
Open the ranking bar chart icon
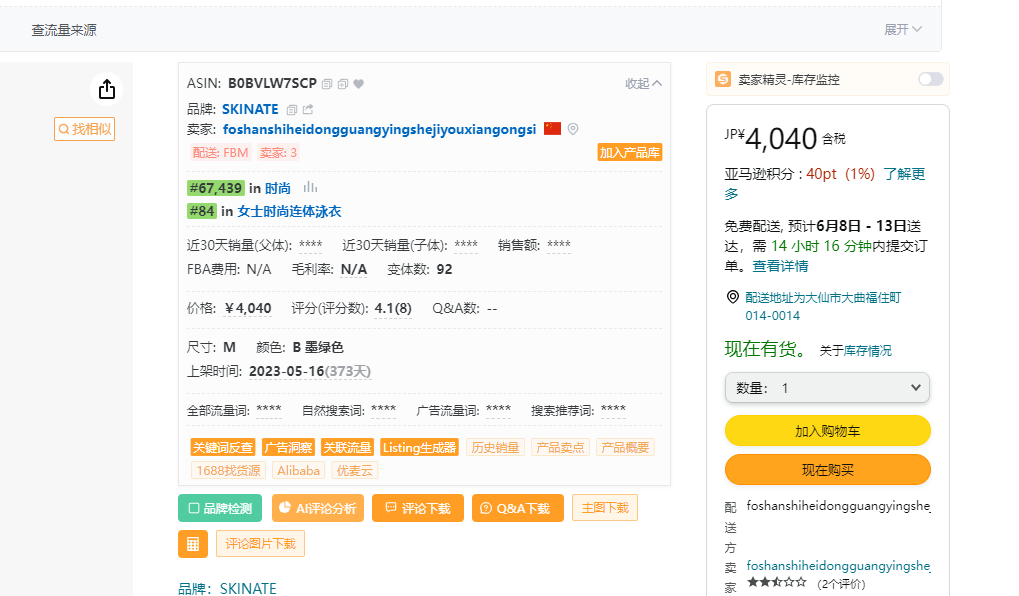pyautogui.click(x=311, y=188)
